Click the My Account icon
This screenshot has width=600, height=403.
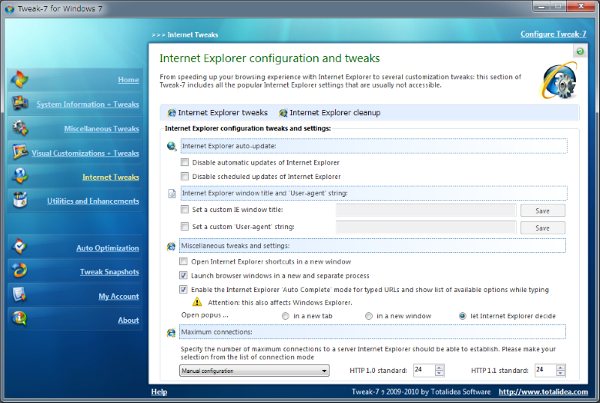20,295
